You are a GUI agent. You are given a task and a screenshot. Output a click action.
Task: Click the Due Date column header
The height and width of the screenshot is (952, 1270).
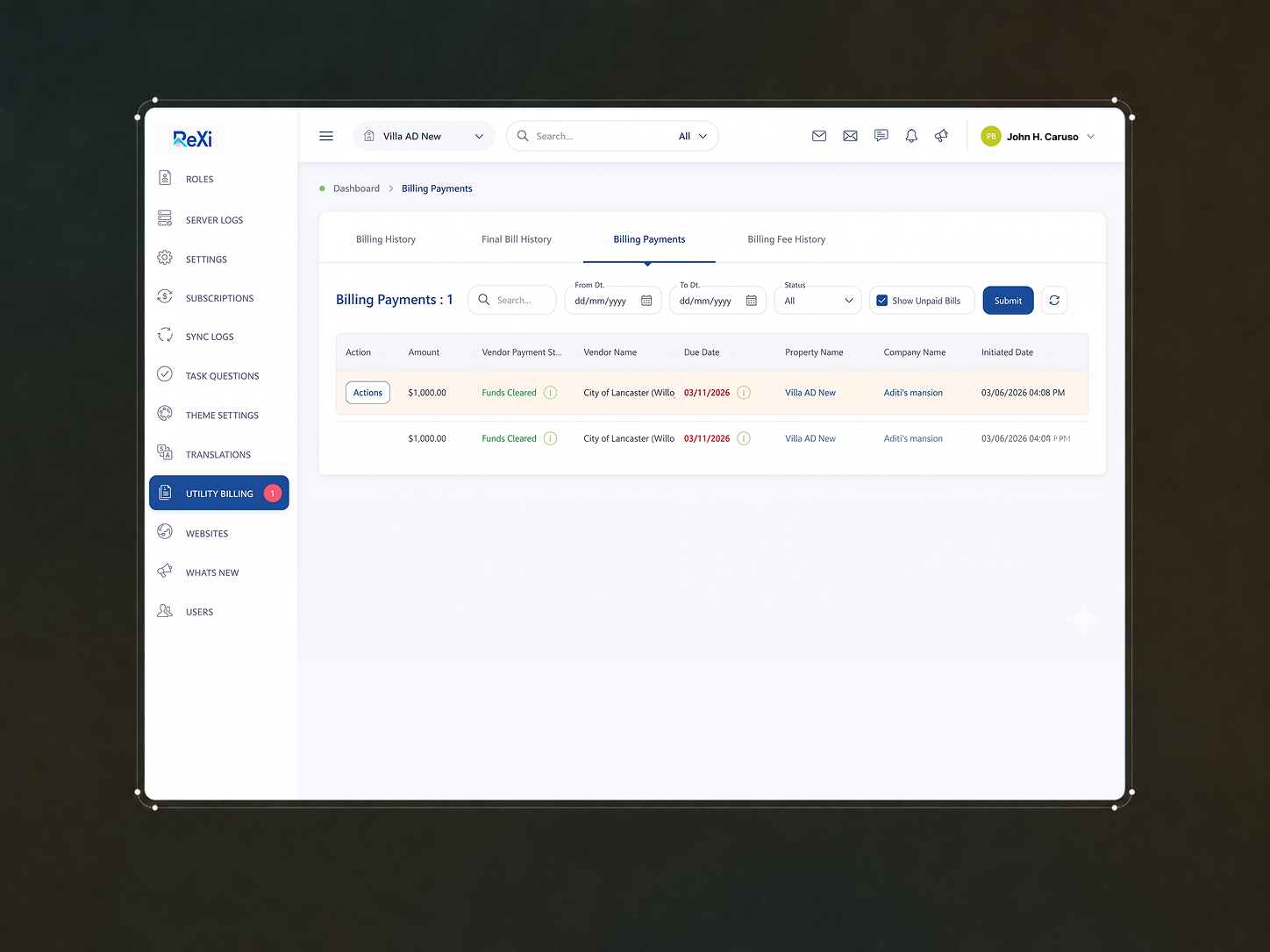click(702, 352)
